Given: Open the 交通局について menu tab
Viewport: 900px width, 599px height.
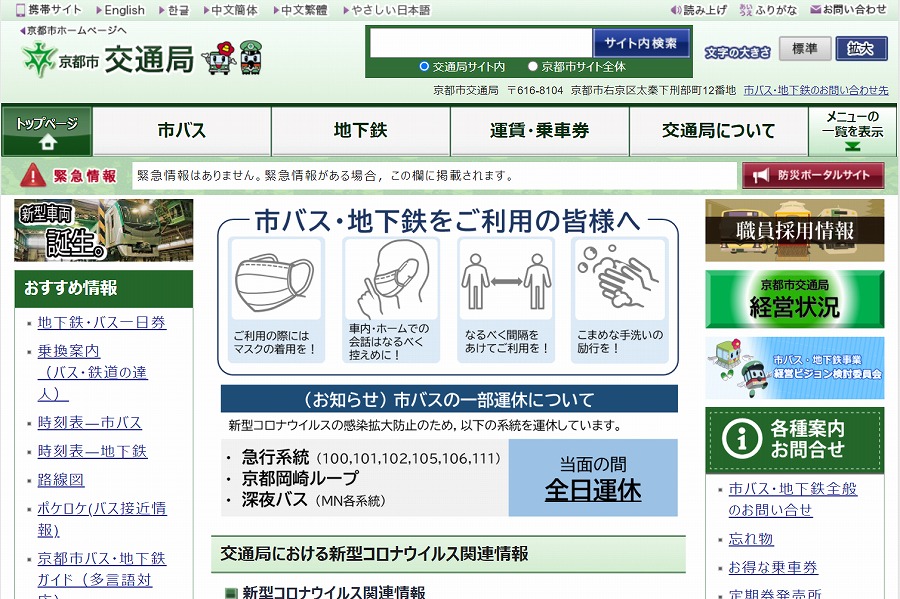Looking at the screenshot, I should click(x=719, y=131).
